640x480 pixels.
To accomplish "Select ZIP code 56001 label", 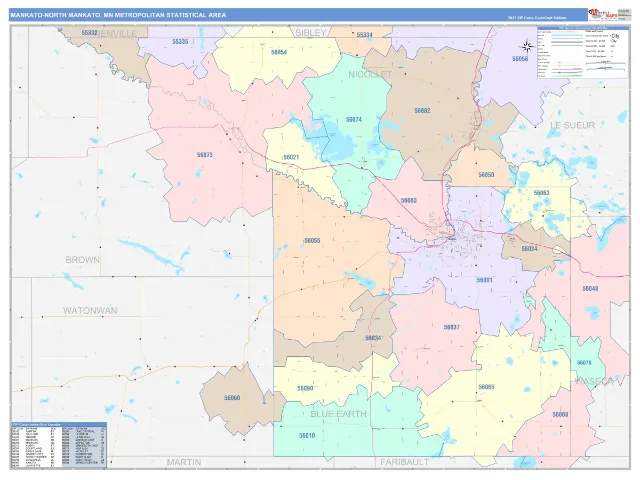I will pos(484,280).
